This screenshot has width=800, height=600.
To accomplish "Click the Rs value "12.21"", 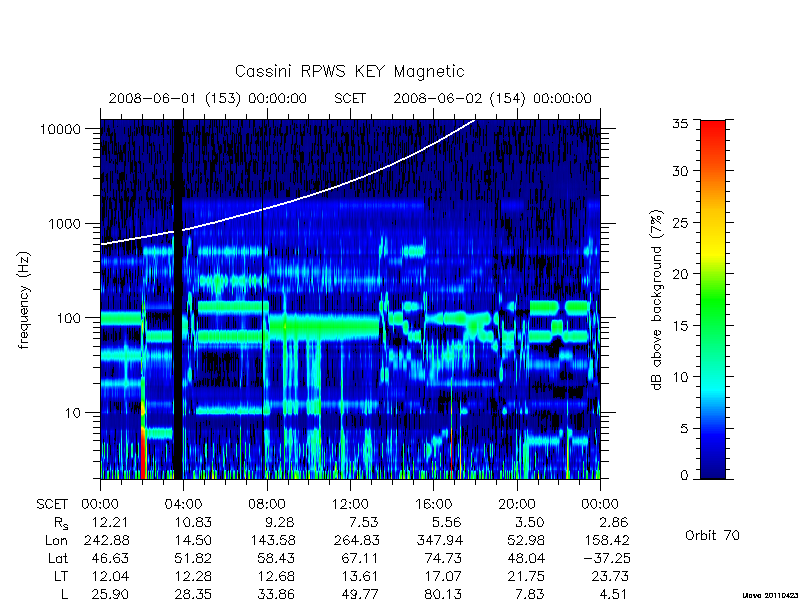I will pyautogui.click(x=110, y=522).
